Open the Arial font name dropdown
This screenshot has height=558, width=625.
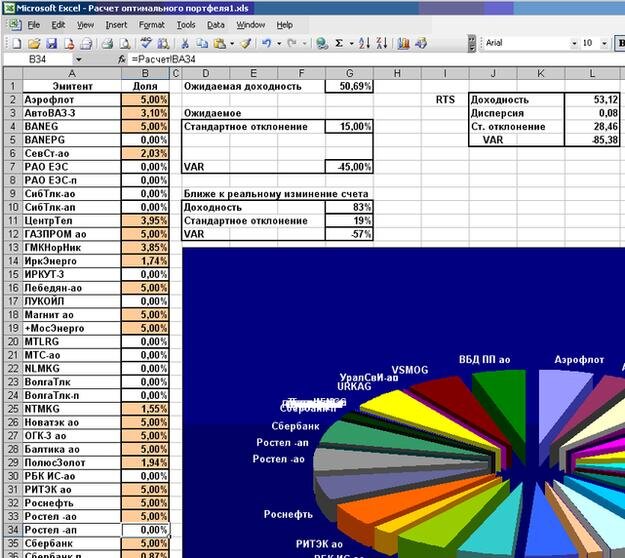click(x=574, y=43)
